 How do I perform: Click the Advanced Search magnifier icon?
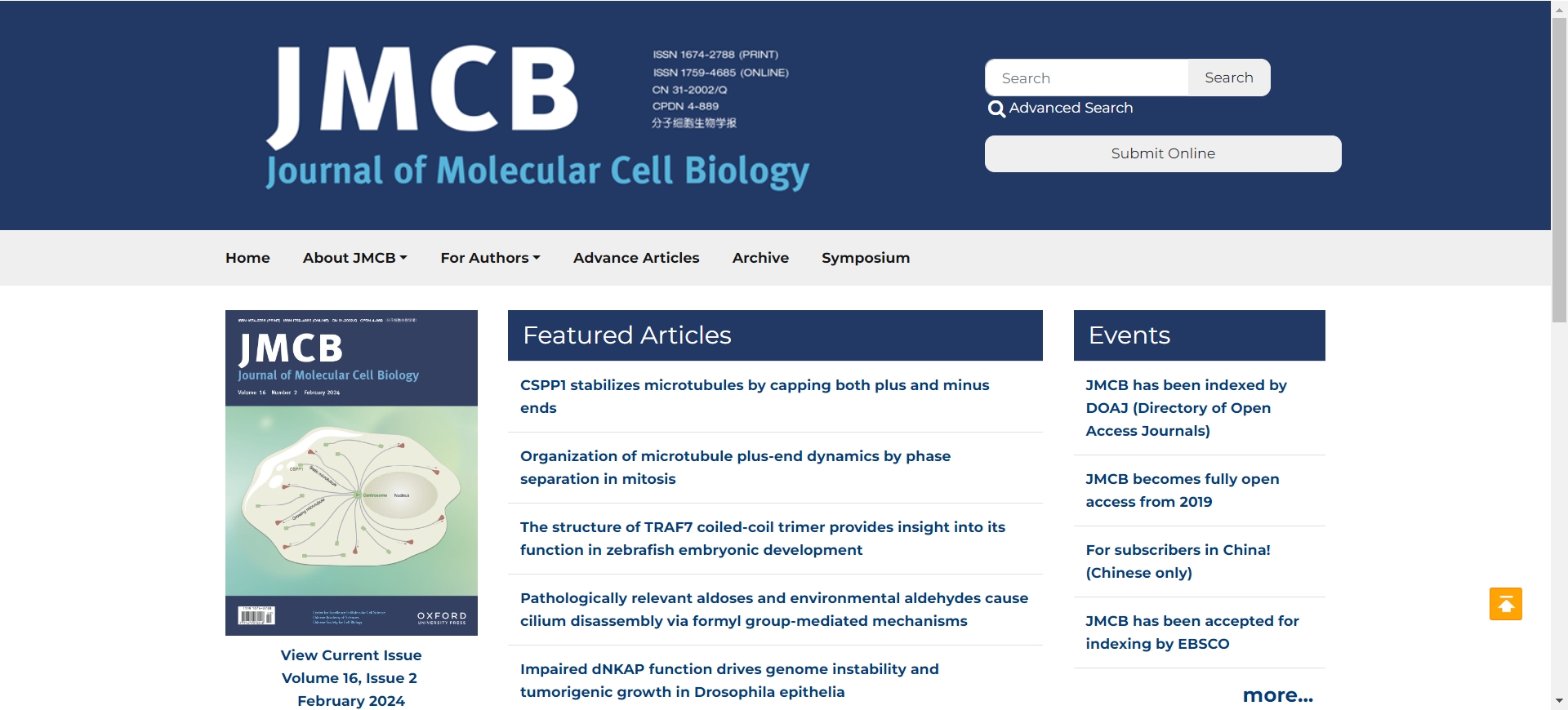pyautogui.click(x=996, y=109)
